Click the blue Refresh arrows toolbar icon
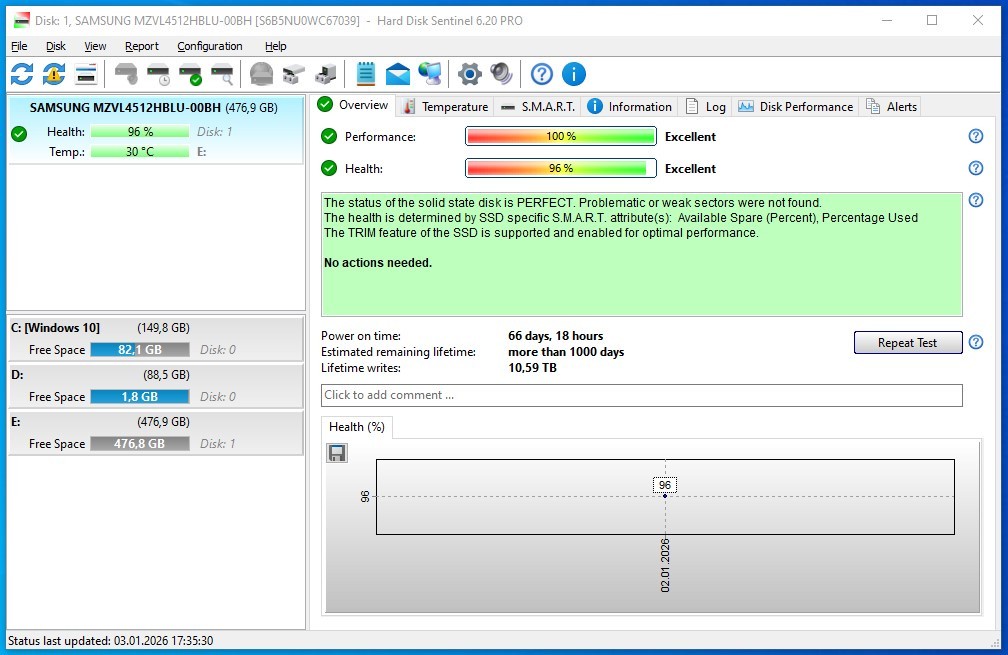1008x655 pixels. [22, 74]
